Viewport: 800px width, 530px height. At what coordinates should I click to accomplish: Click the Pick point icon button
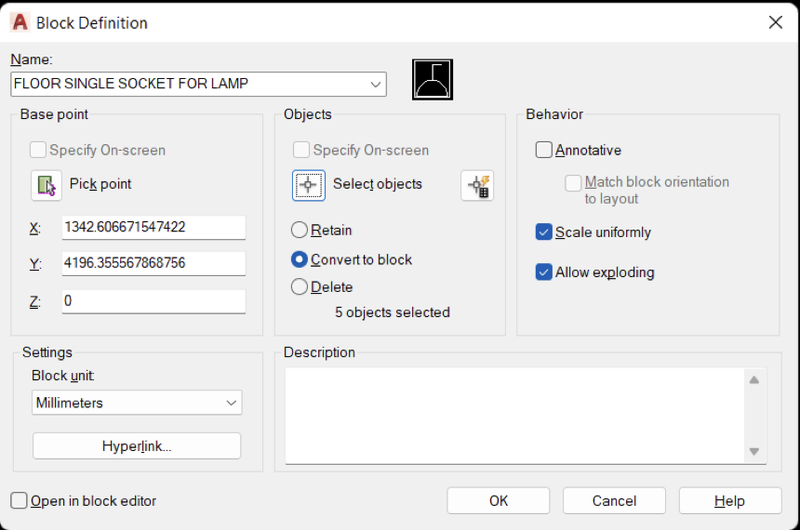46,185
